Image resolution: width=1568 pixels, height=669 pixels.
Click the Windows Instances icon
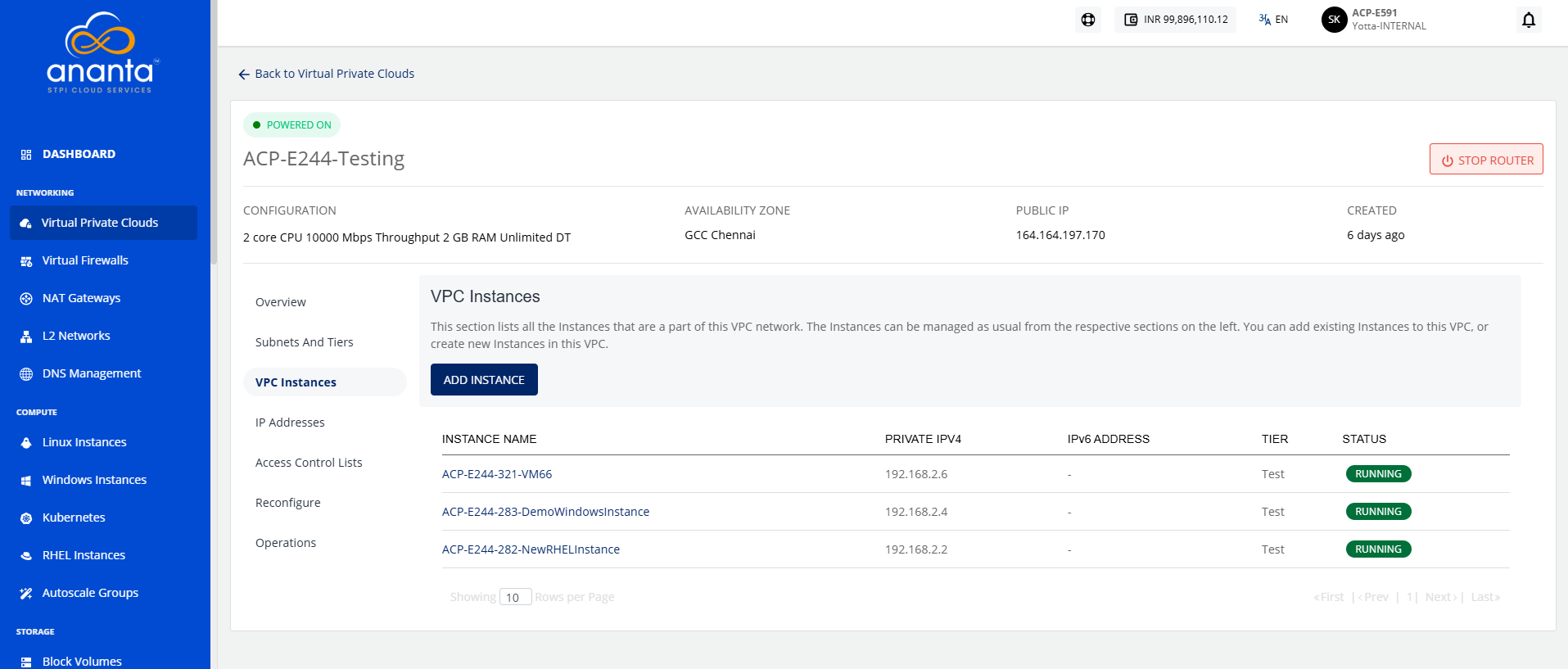click(26, 480)
